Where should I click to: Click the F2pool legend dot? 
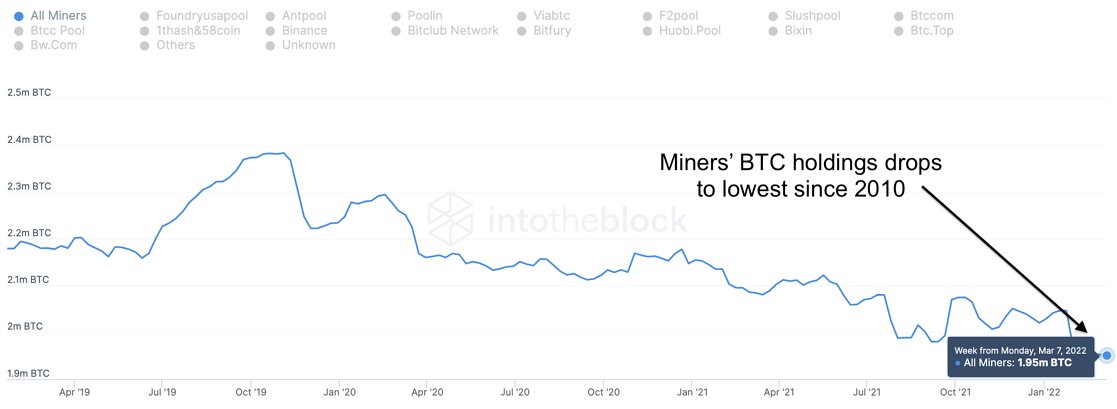coord(647,16)
